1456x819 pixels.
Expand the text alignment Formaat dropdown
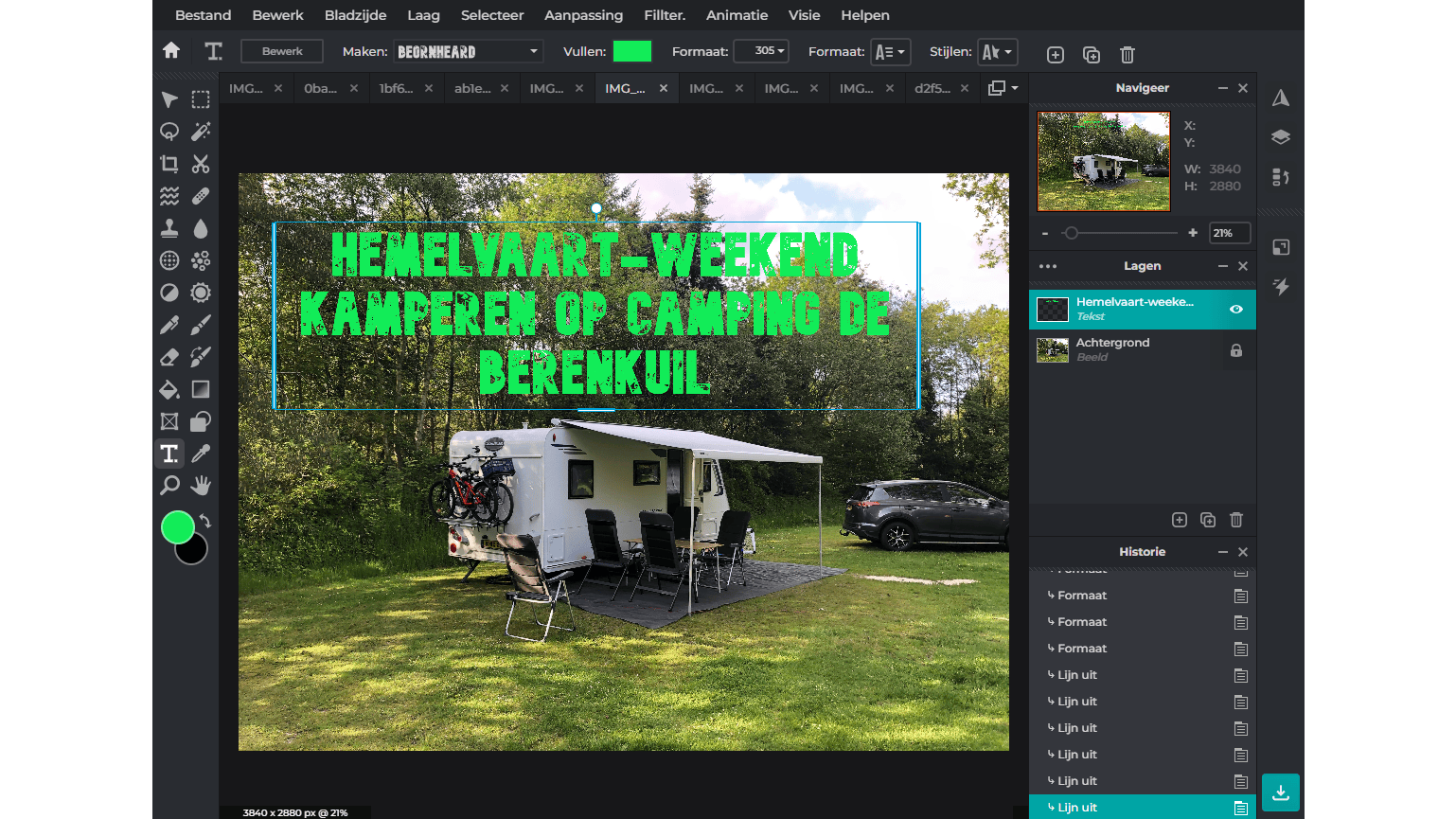click(x=890, y=52)
